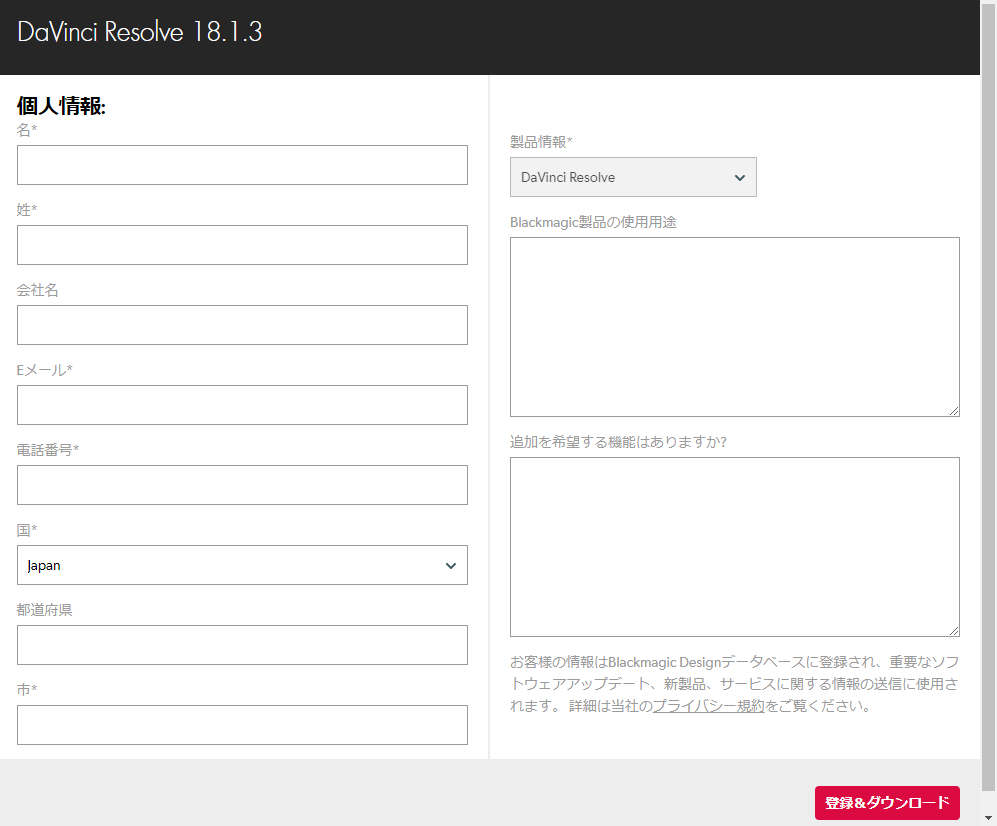
Task: Select the 電話番号 phone number field
Action: 242,485
